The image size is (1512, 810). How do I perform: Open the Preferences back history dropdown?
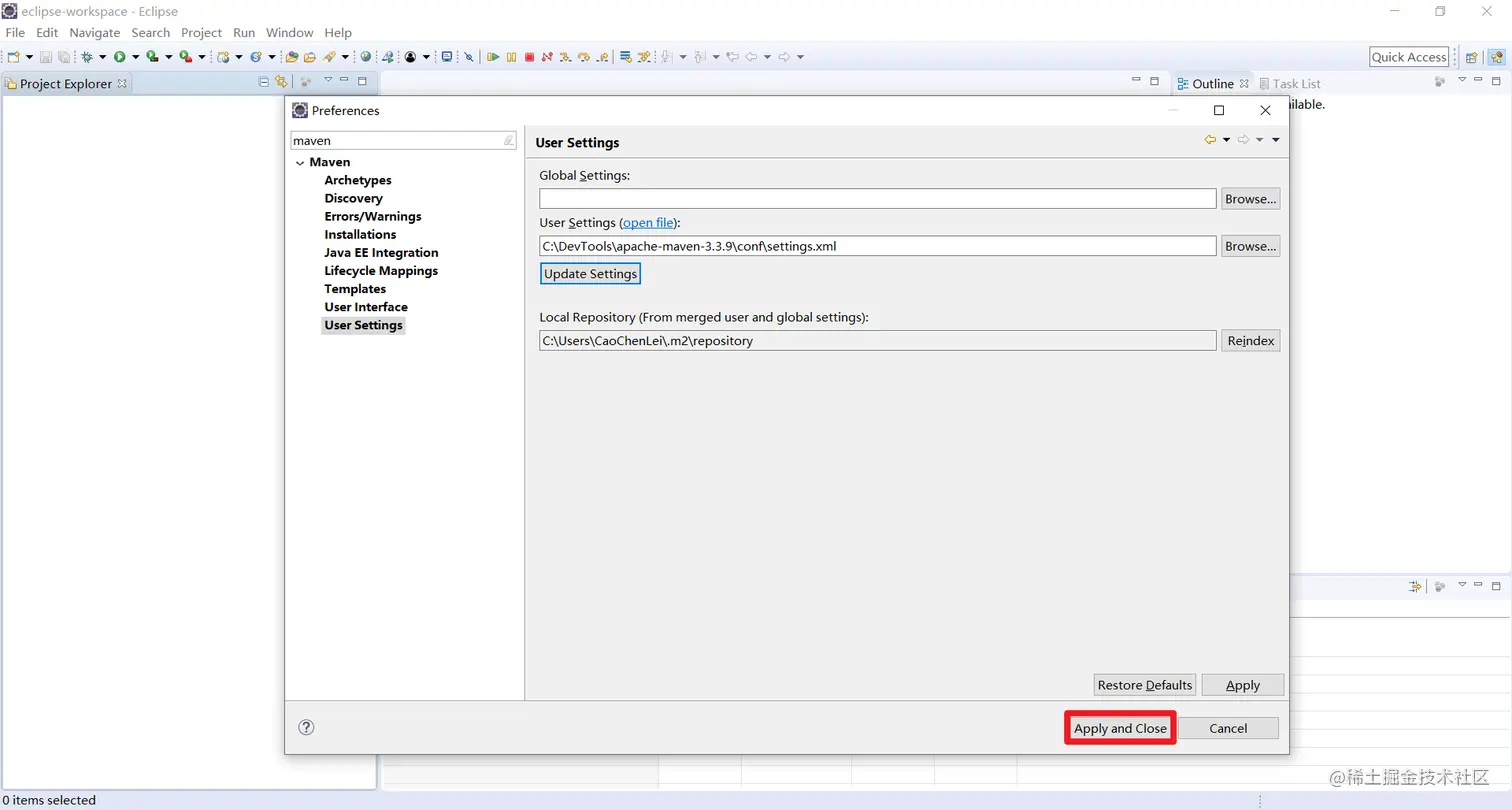tap(1226, 140)
